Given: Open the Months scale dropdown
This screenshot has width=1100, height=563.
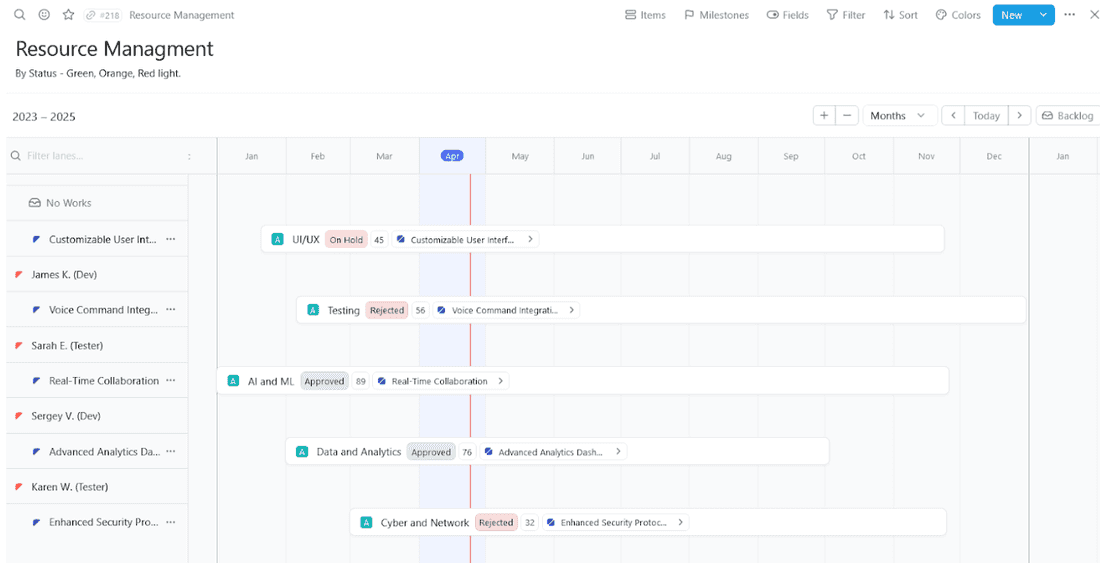Looking at the screenshot, I should [900, 116].
